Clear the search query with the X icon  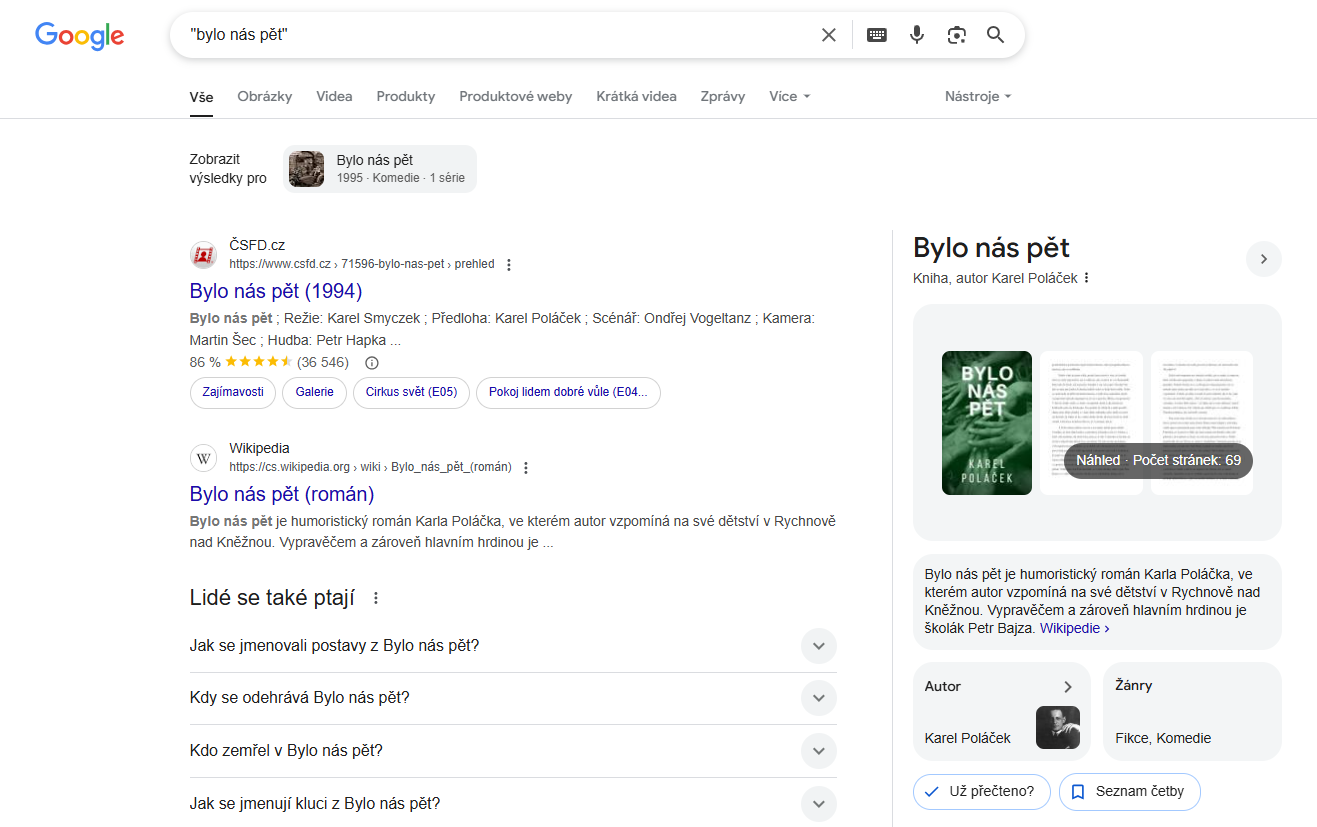point(828,34)
